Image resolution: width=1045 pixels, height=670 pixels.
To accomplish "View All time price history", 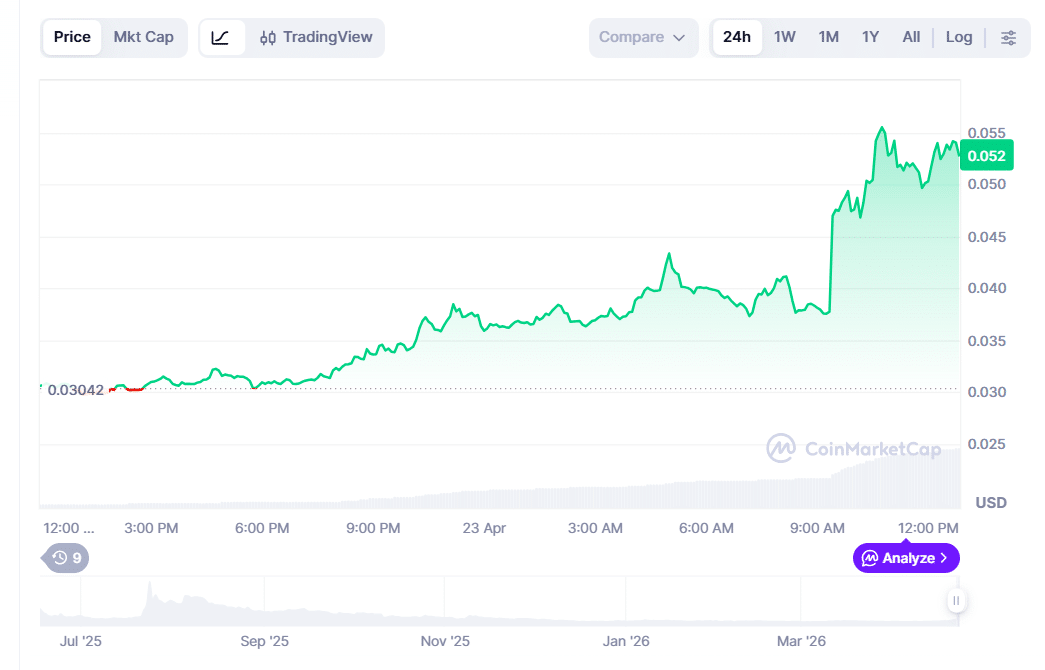I will [x=910, y=38].
